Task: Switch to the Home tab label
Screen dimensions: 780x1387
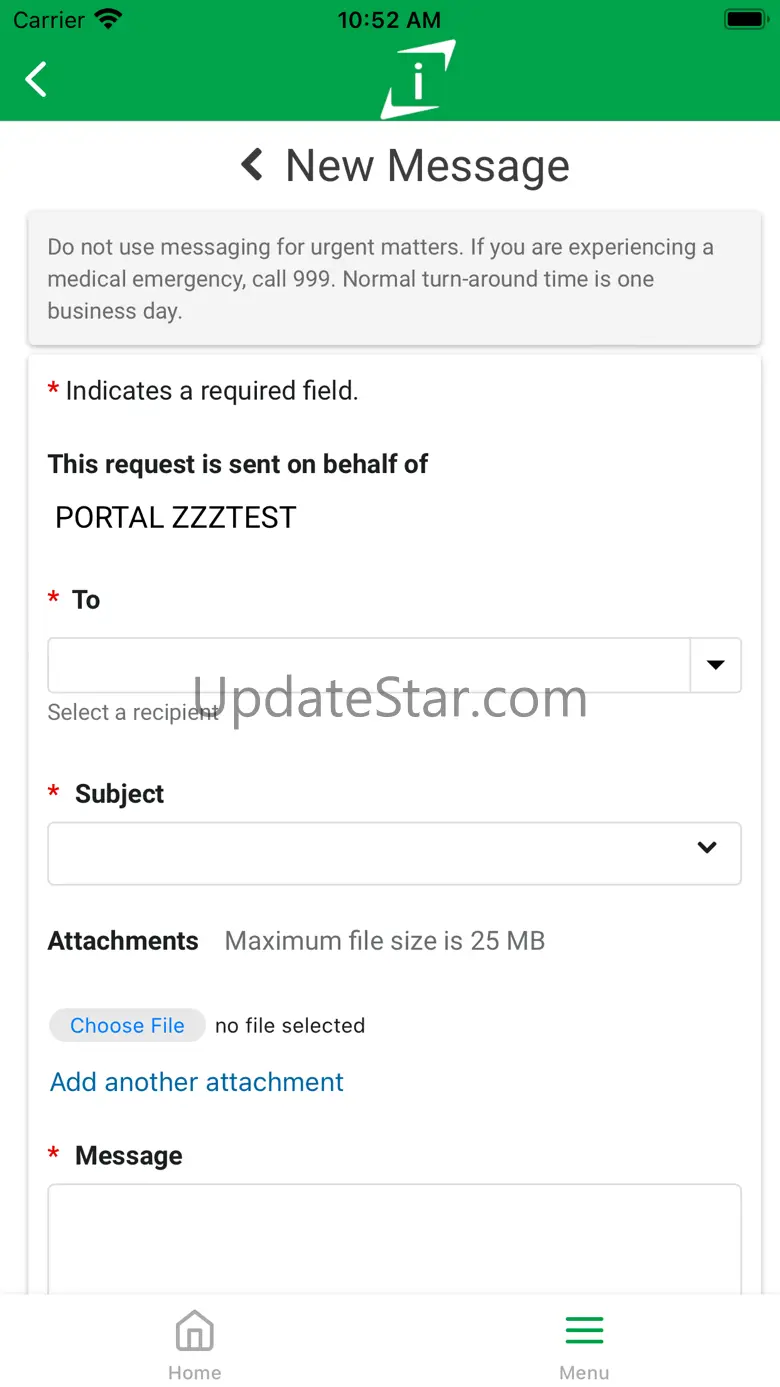Action: [194, 1373]
